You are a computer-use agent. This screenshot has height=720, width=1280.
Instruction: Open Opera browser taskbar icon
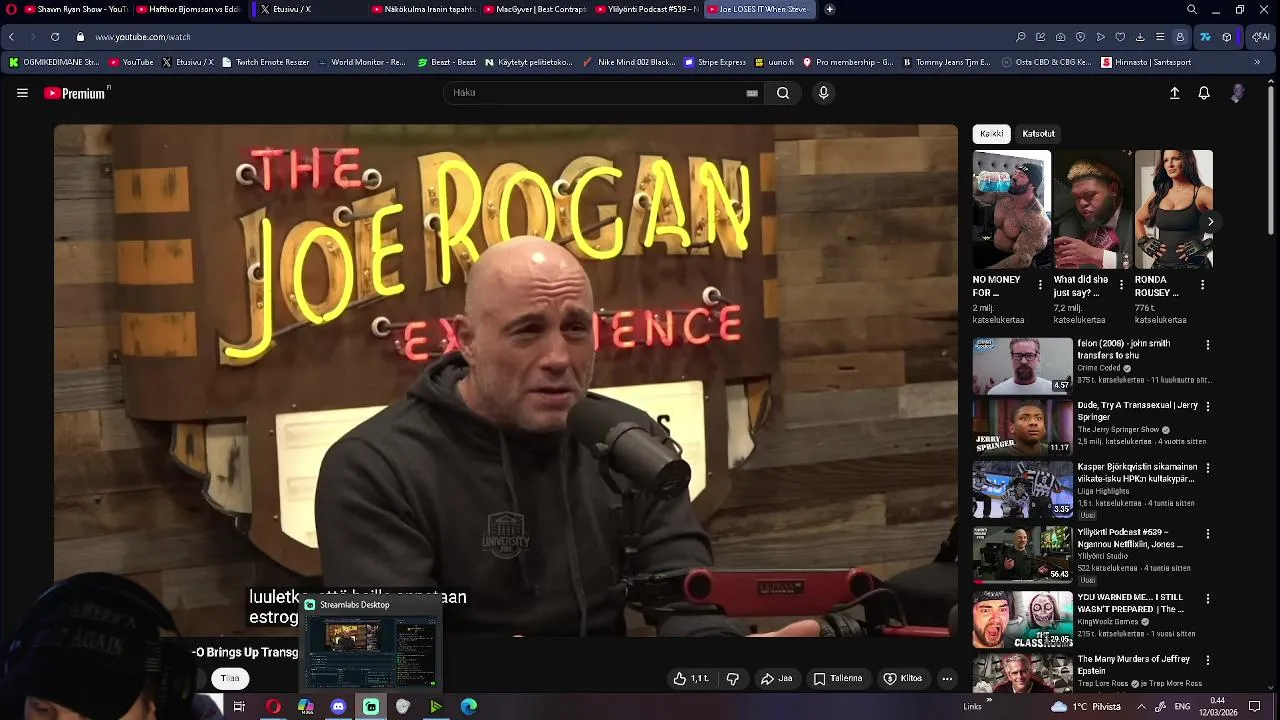point(273,707)
